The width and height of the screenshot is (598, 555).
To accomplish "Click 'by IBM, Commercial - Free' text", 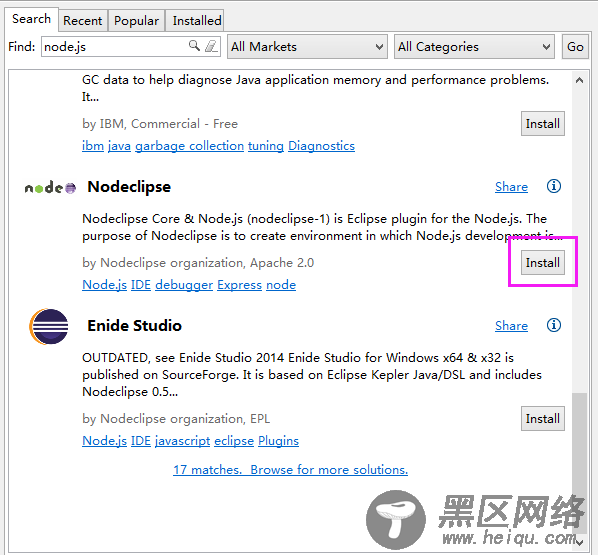I will [x=160, y=124].
